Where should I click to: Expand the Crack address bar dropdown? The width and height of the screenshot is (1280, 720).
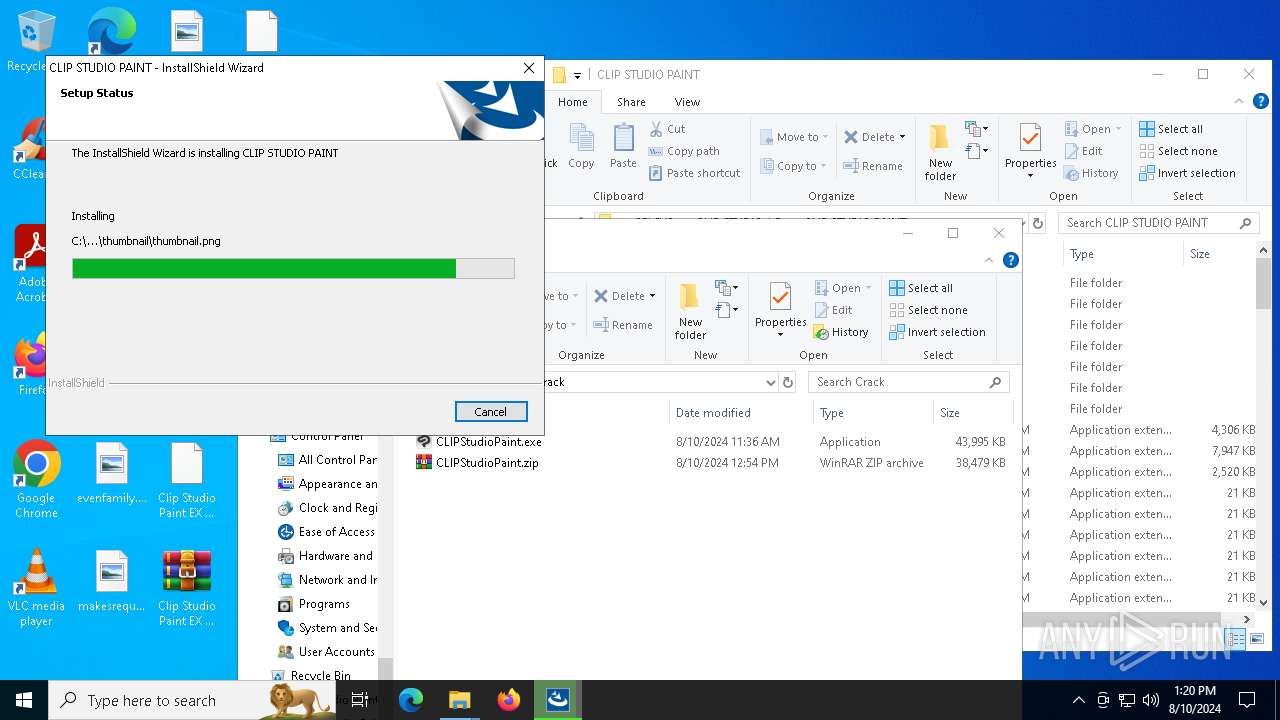pos(770,382)
